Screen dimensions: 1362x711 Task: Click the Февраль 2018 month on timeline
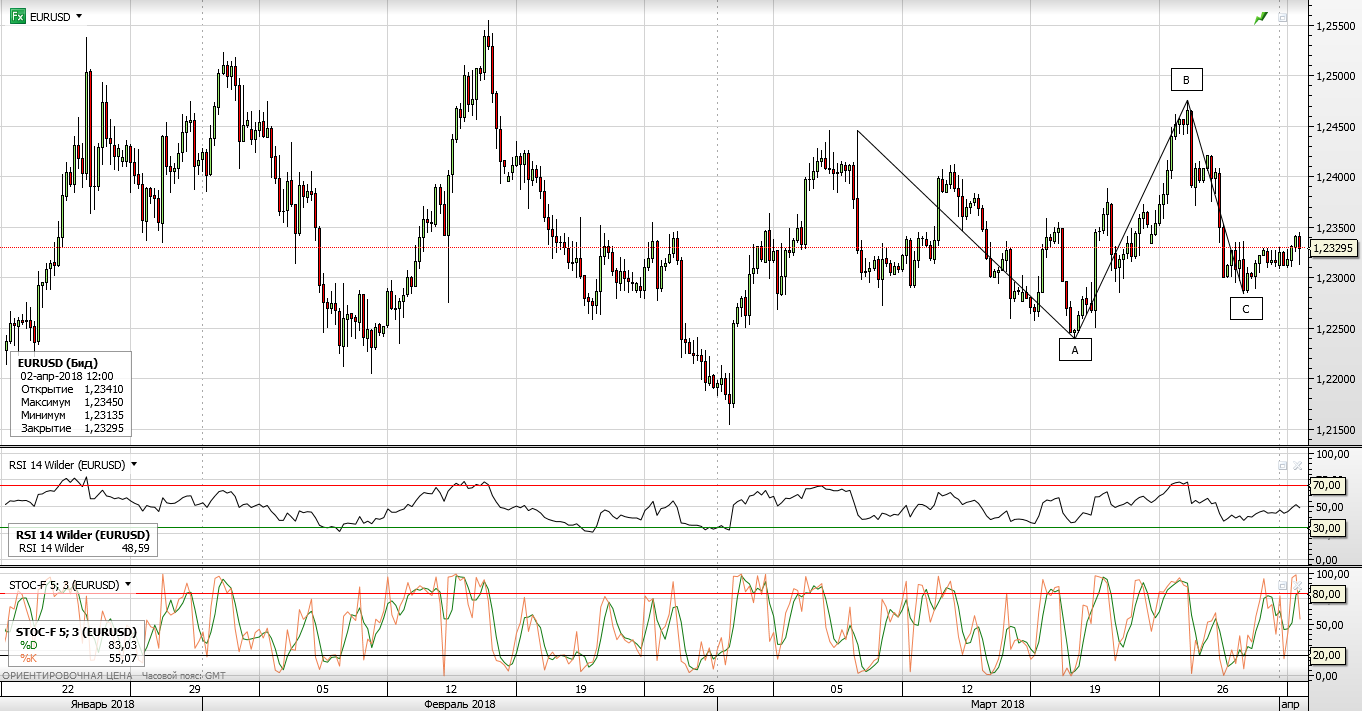coord(460,704)
